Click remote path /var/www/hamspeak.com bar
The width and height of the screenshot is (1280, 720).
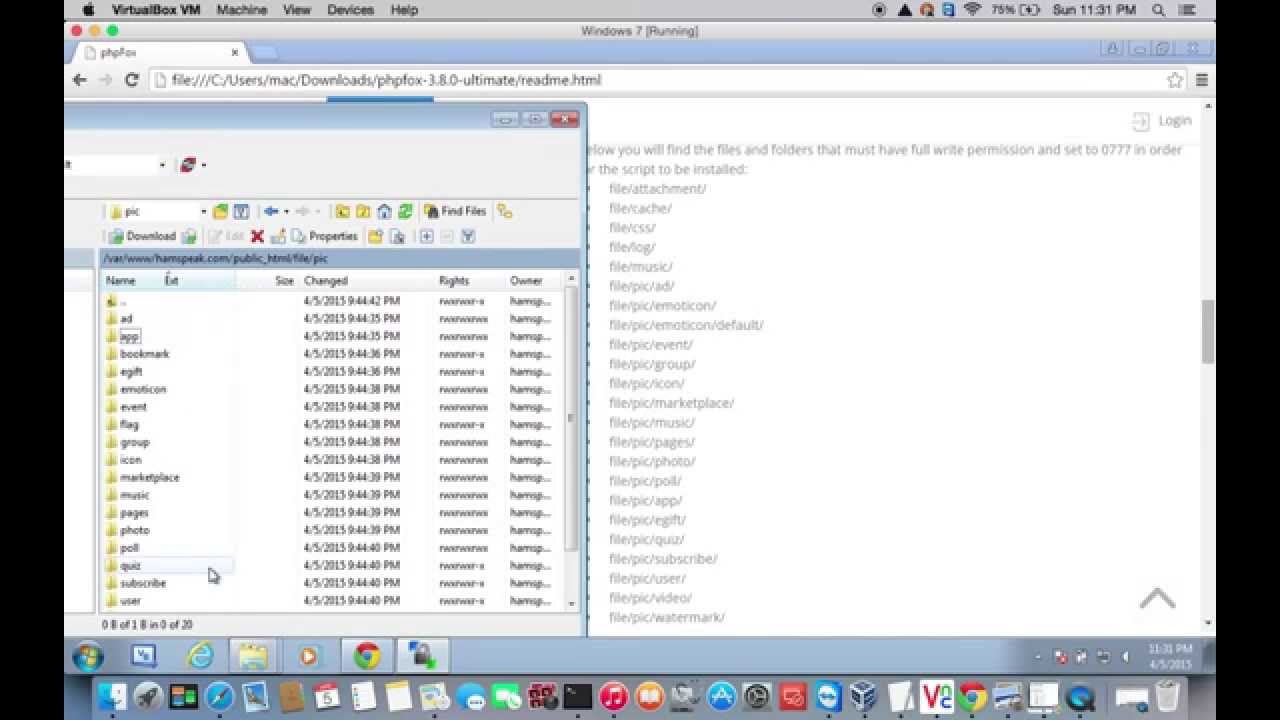338,258
